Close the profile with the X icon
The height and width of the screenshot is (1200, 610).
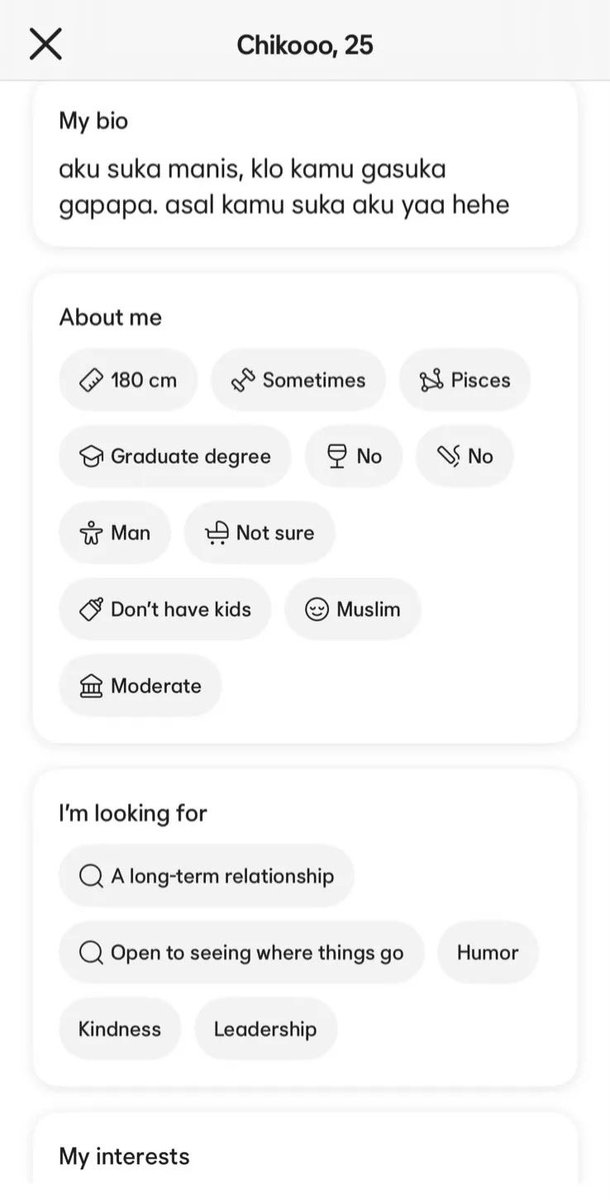pyautogui.click(x=46, y=44)
